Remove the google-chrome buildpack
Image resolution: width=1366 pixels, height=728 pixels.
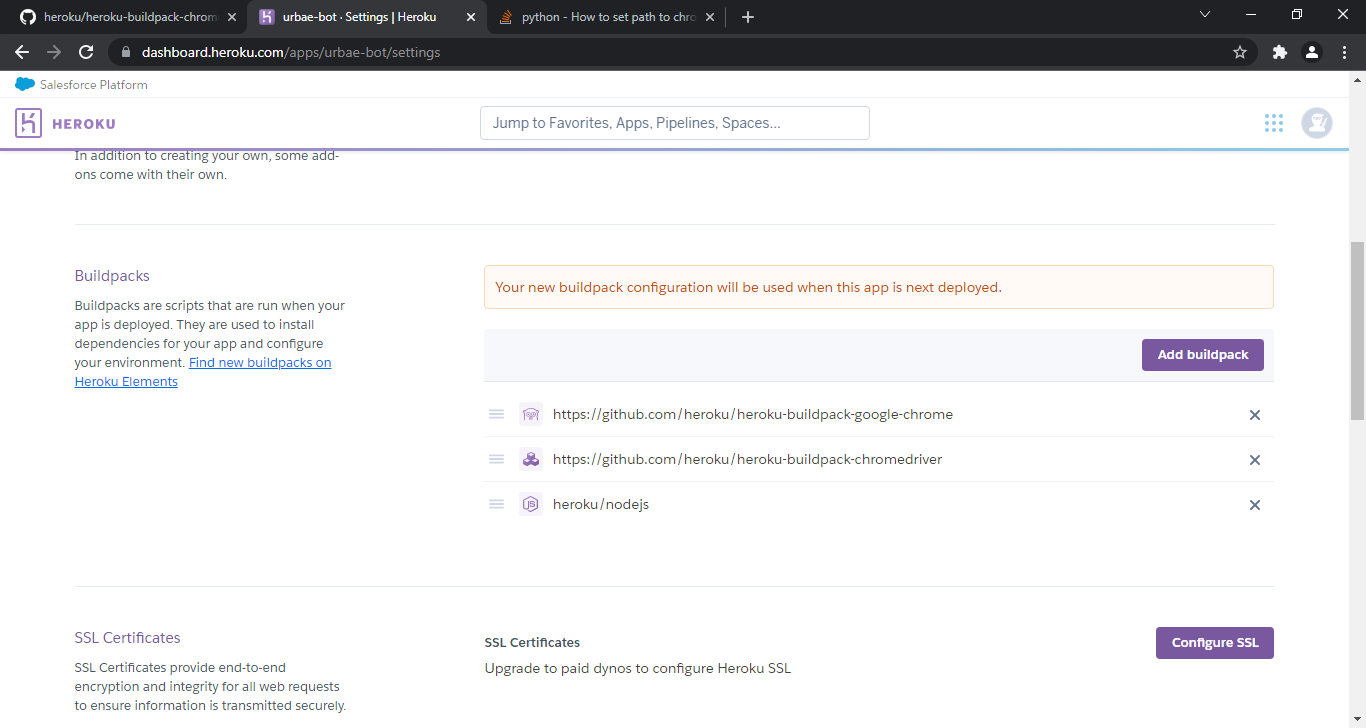click(x=1254, y=415)
